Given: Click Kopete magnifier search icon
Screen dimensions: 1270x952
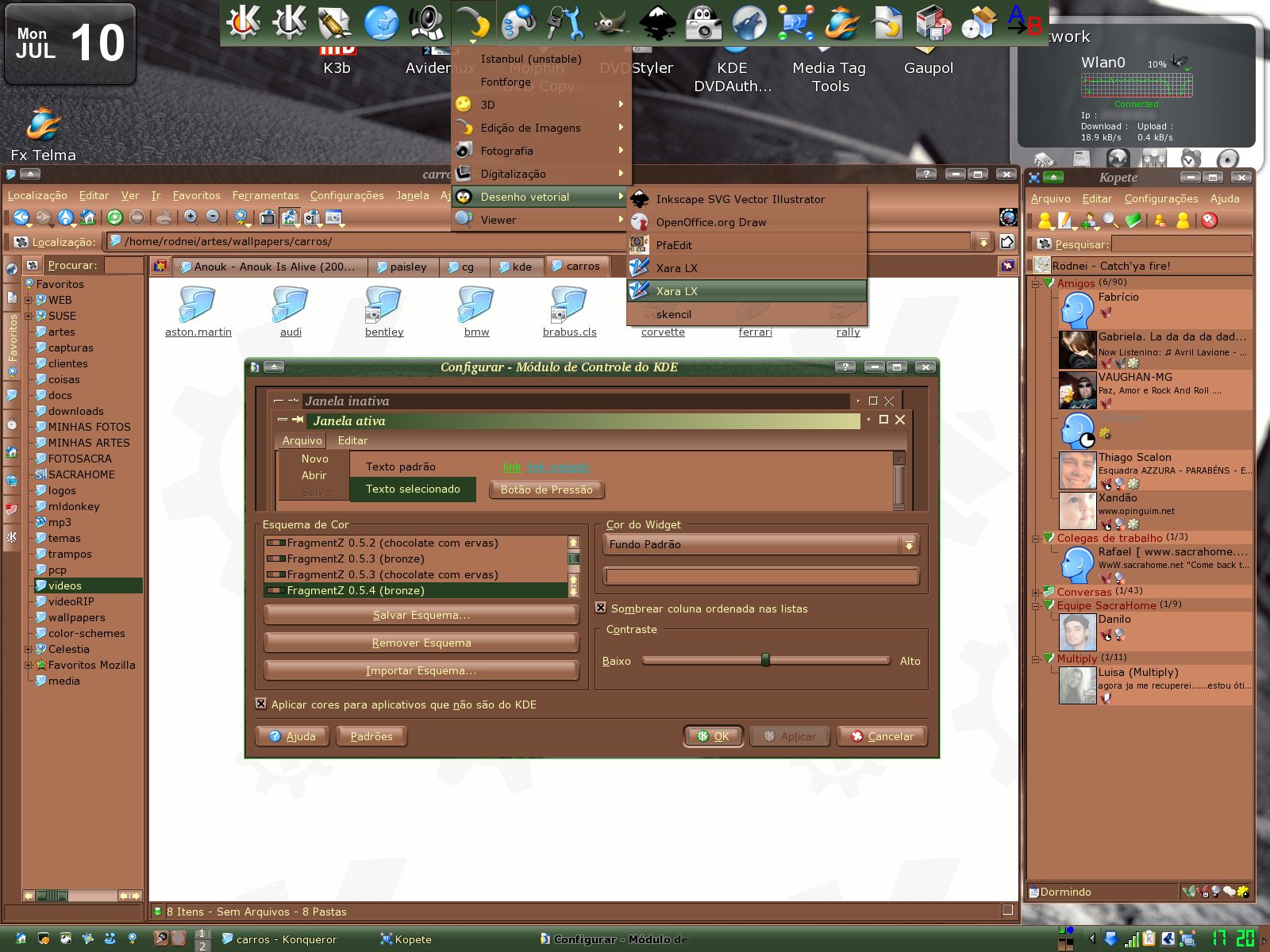Looking at the screenshot, I should coord(1110,221).
